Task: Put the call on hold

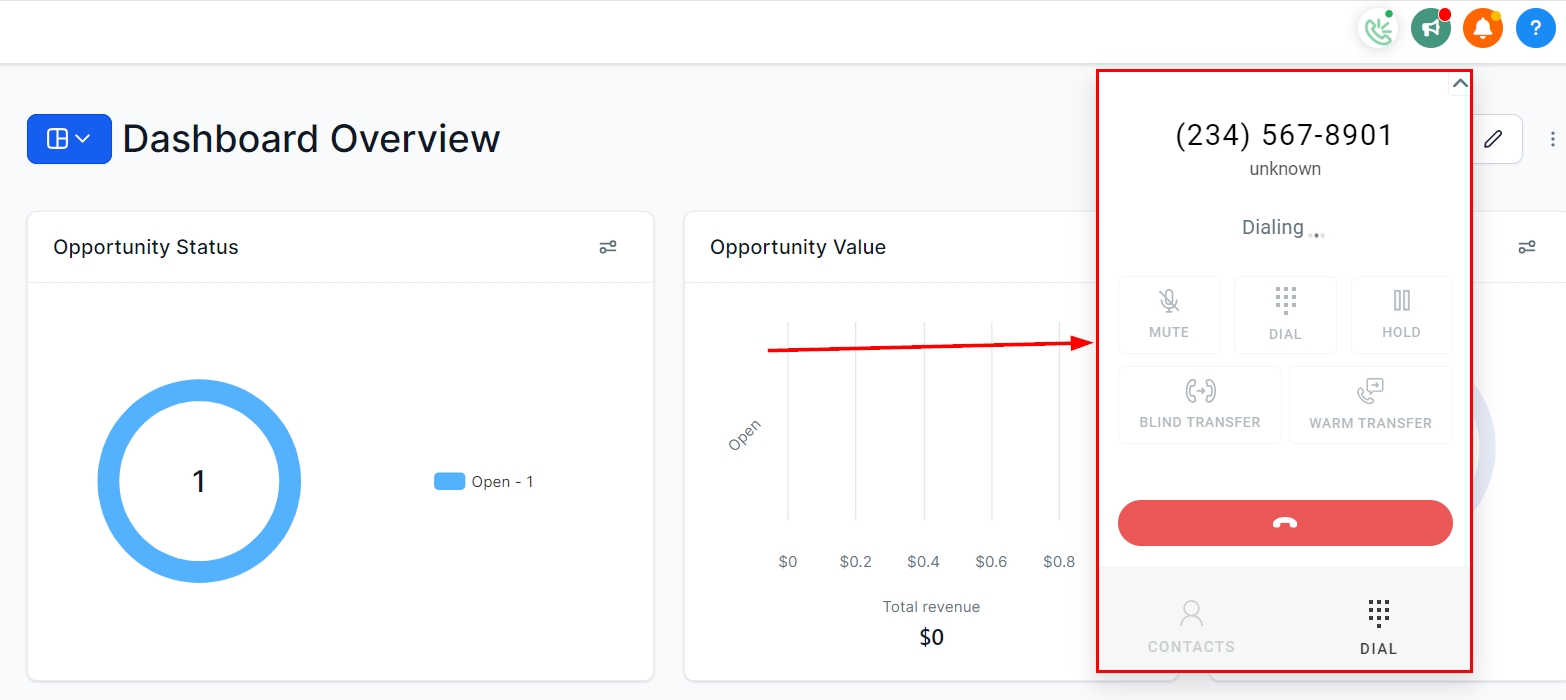Action: click(x=1401, y=314)
